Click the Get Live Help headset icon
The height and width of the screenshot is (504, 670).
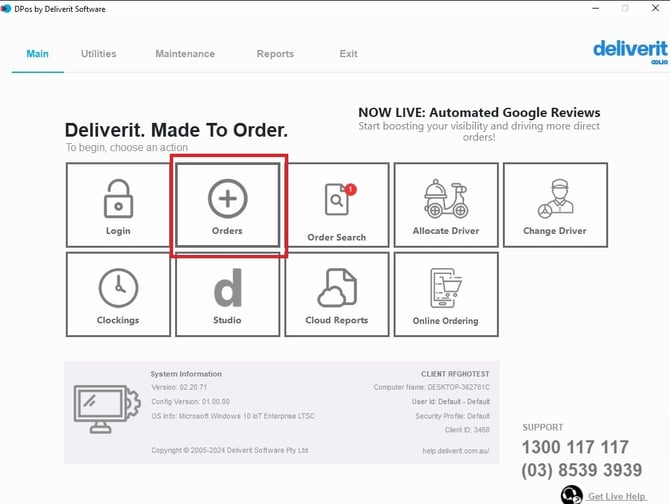coord(571,495)
